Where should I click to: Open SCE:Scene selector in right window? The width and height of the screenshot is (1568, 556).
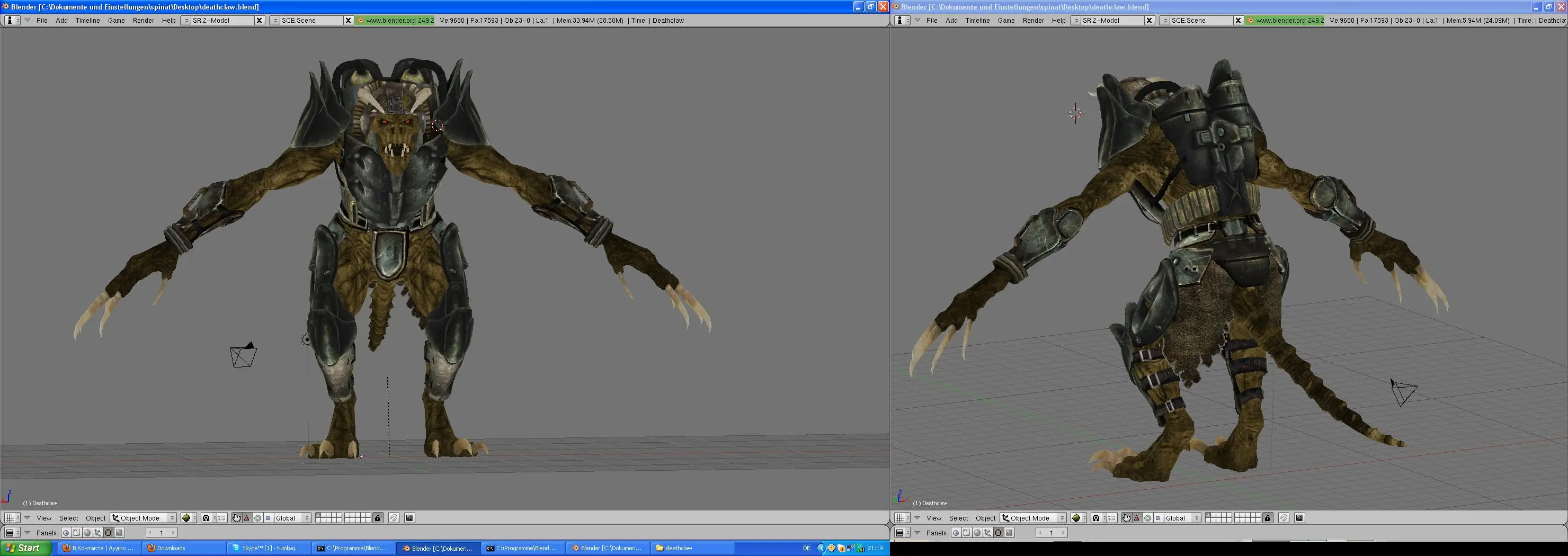[1165, 20]
